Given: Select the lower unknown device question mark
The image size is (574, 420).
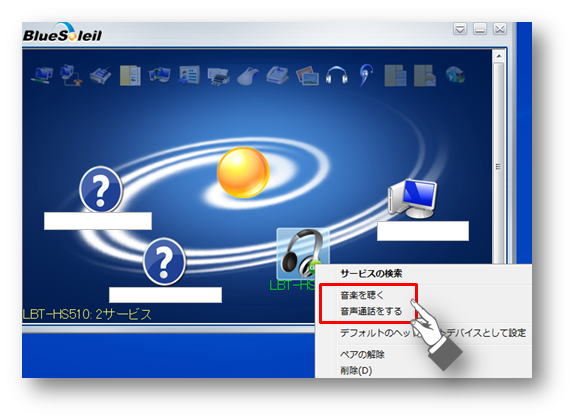Looking at the screenshot, I should click(x=164, y=261).
